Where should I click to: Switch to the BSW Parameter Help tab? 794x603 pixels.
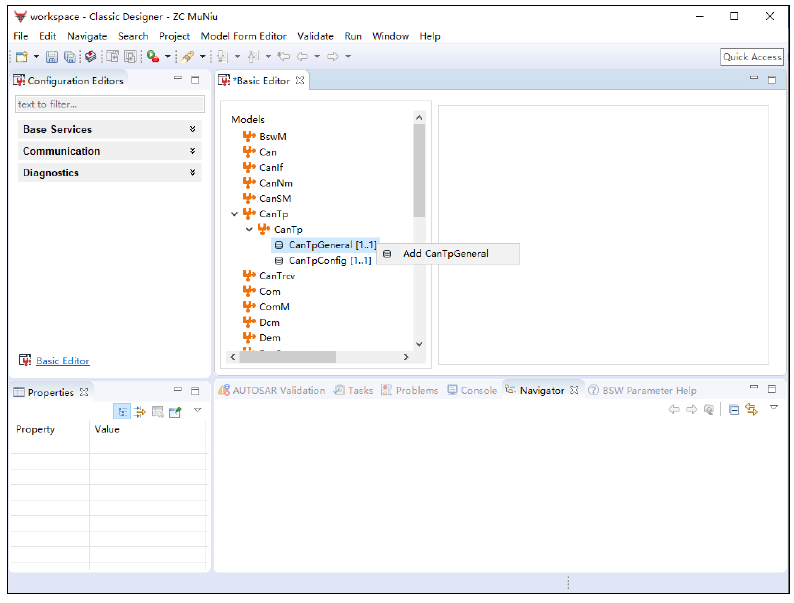[x=643, y=390]
